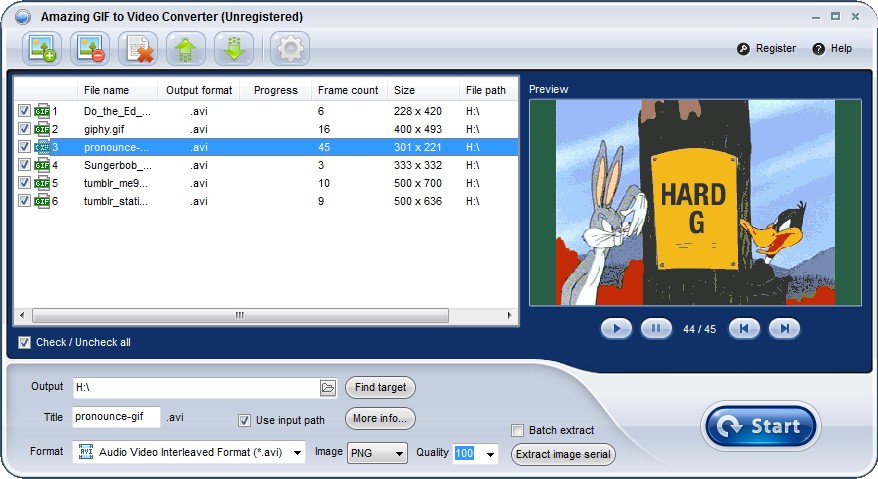Screen dimensions: 878x479
Task: Click the Help link text
Action: [841, 49]
